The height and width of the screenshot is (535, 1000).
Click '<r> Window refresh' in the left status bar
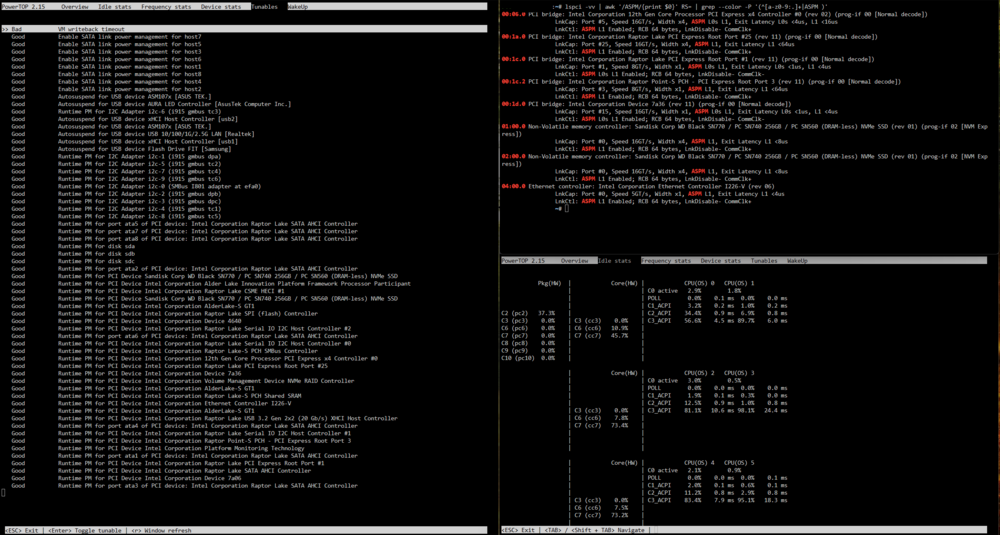coord(160,531)
